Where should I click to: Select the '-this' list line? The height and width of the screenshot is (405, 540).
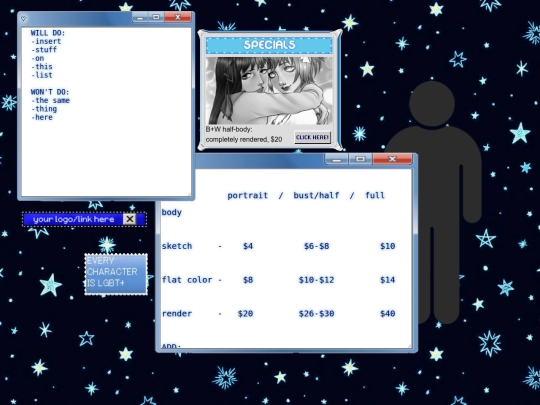[x=42, y=67]
